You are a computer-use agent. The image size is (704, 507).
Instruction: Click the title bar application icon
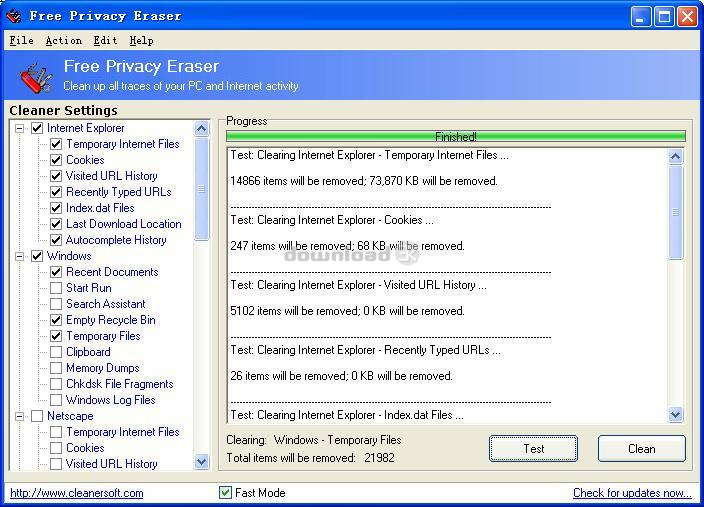pyautogui.click(x=14, y=16)
